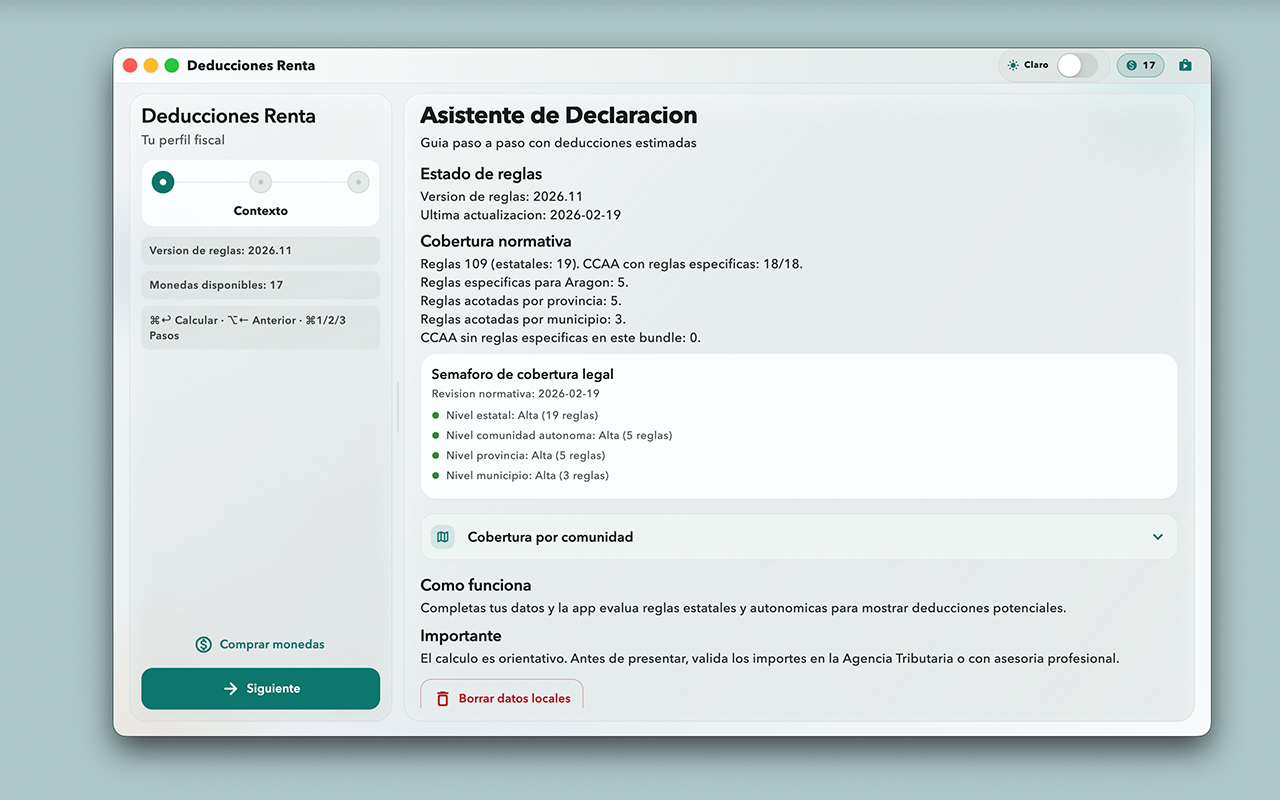Viewport: 1280px width, 800px height.
Task: Click the coin balance badge showing 17
Action: tap(1140, 65)
